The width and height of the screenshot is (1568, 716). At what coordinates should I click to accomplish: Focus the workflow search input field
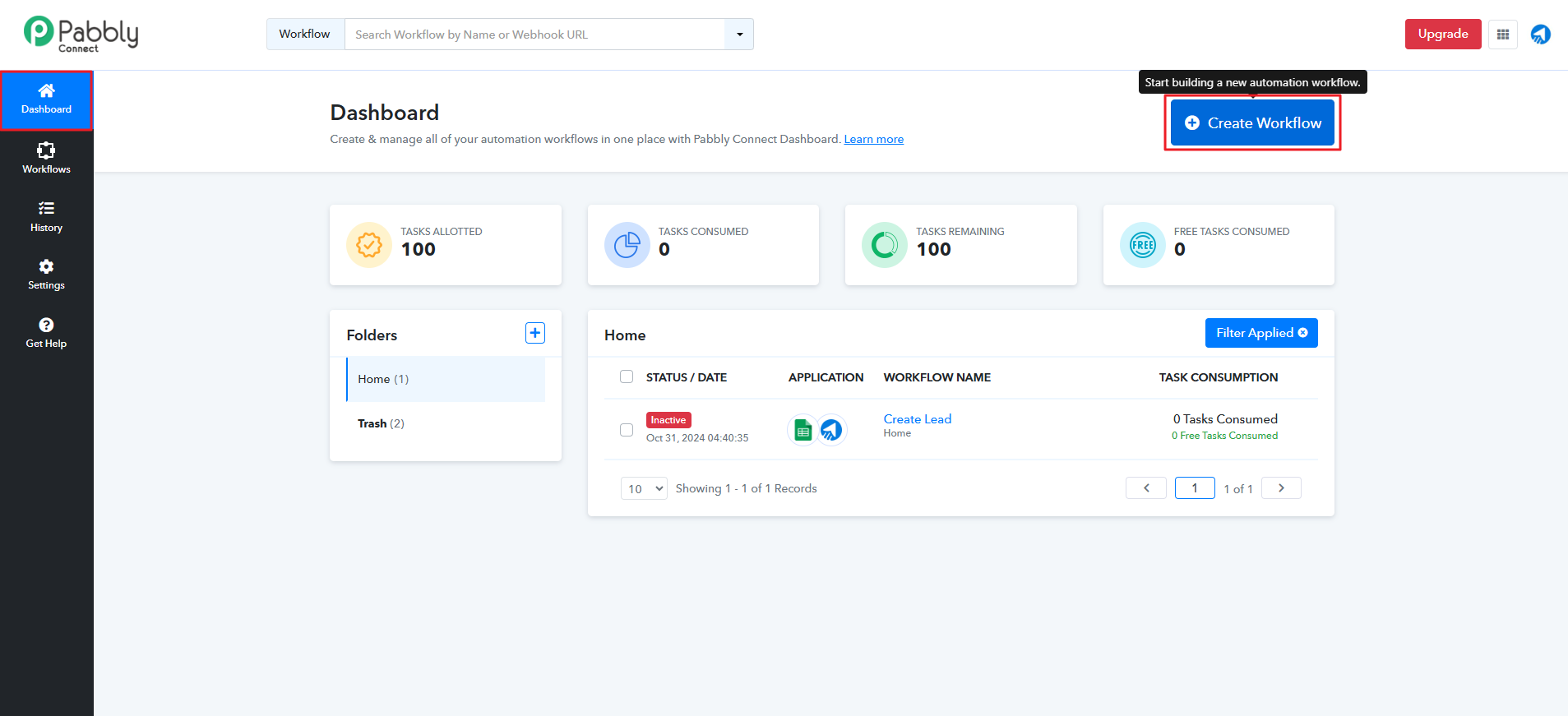tap(534, 35)
